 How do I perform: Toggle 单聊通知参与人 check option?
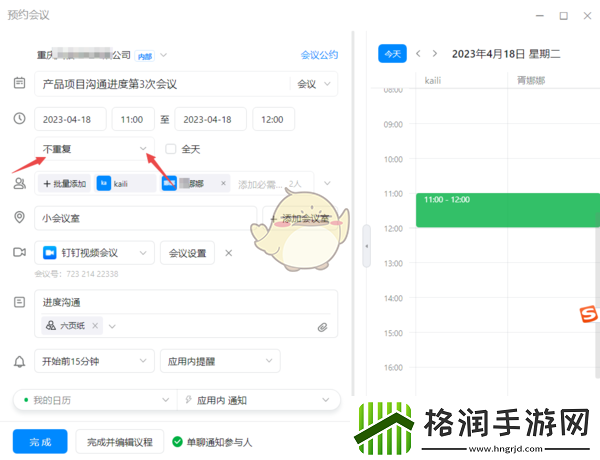(x=177, y=442)
